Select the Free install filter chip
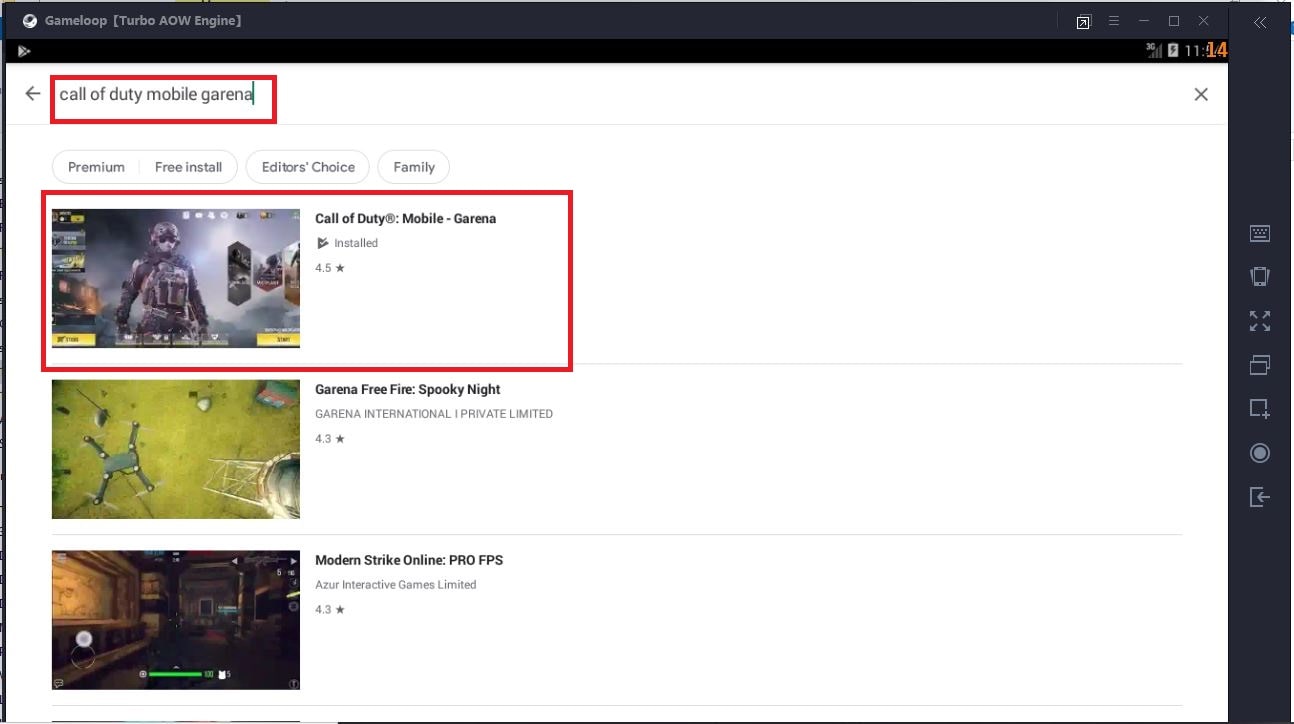The image size is (1294, 724). coord(188,167)
